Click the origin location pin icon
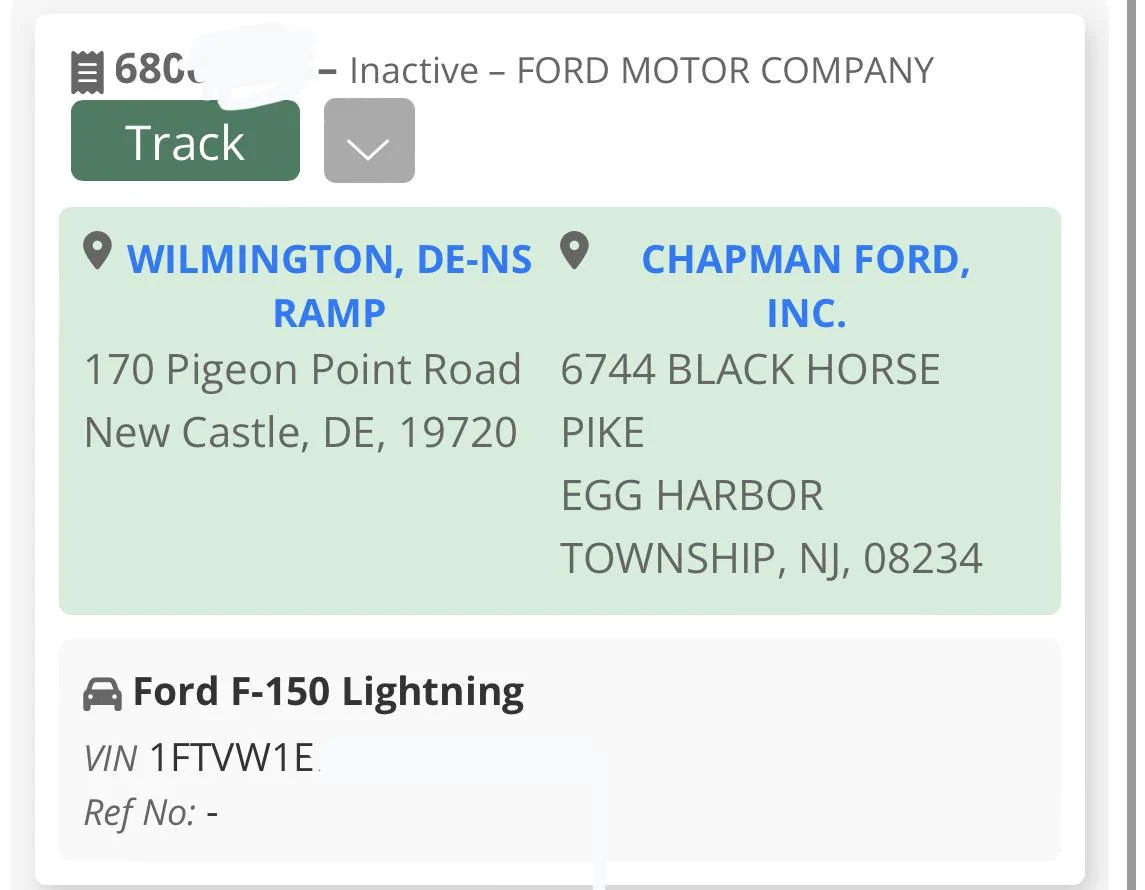 tap(97, 251)
